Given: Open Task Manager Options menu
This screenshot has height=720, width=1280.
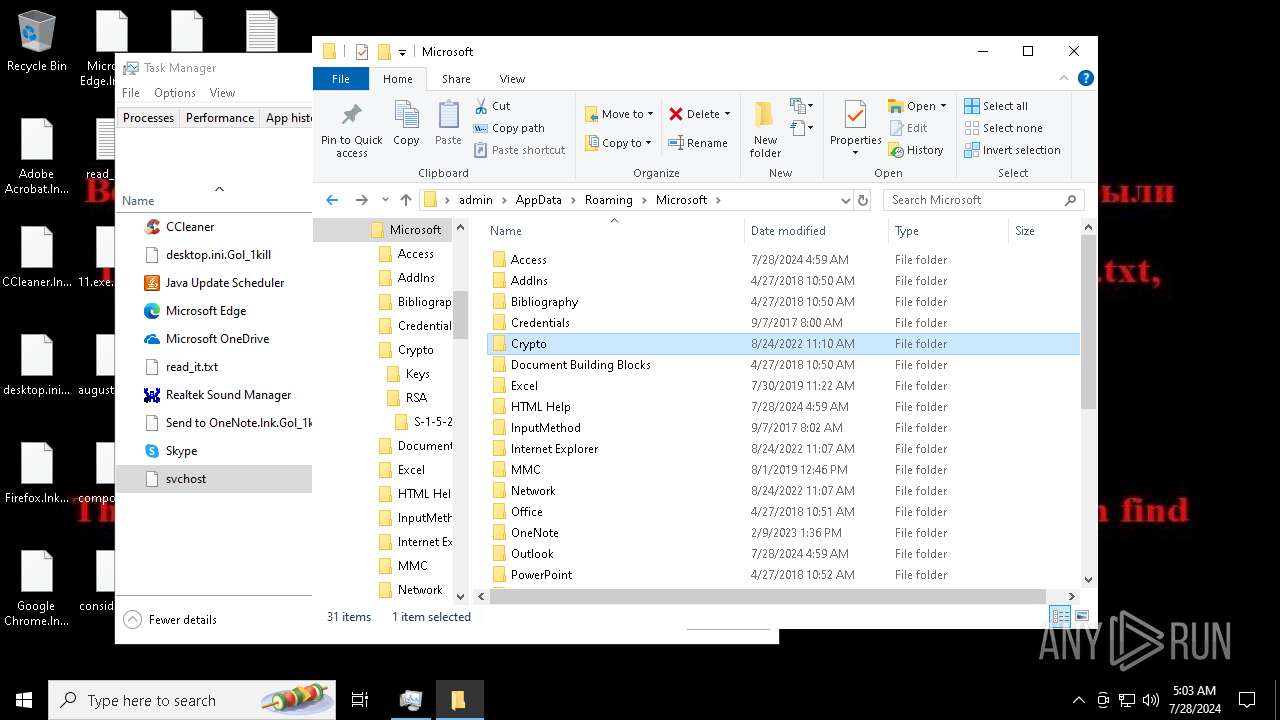Looking at the screenshot, I should click(x=175, y=93).
